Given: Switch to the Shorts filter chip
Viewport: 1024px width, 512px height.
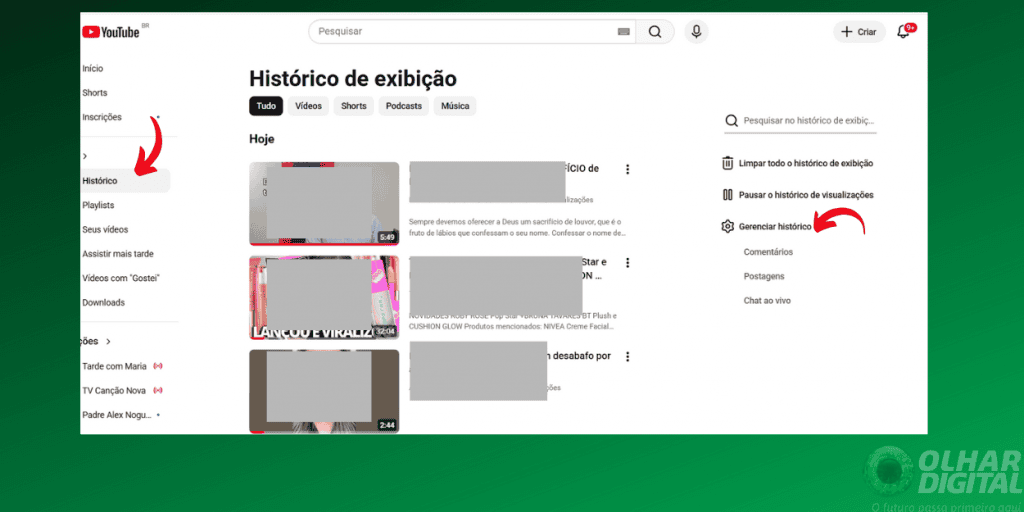Looking at the screenshot, I should coord(354,106).
